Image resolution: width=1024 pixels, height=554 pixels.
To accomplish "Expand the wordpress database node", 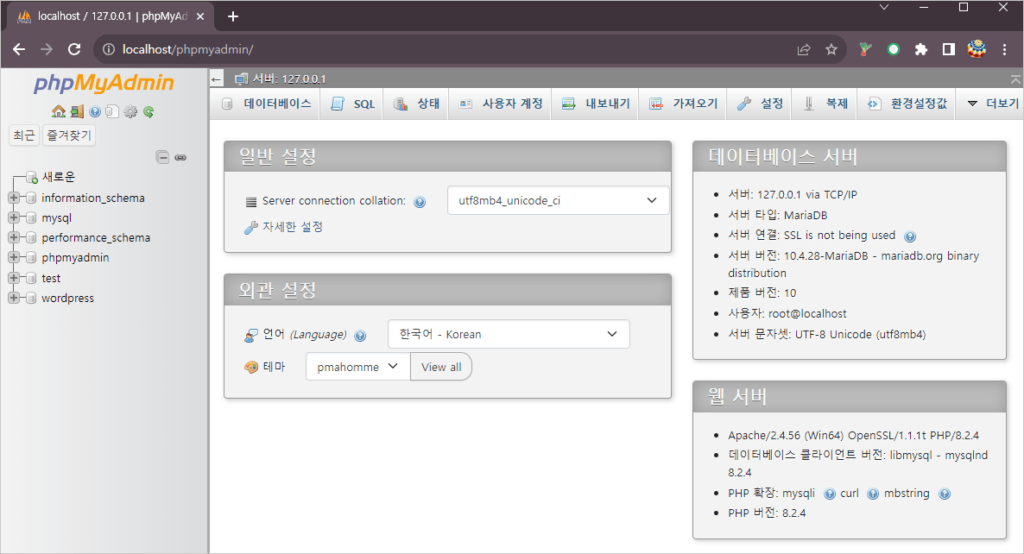I will (14, 297).
